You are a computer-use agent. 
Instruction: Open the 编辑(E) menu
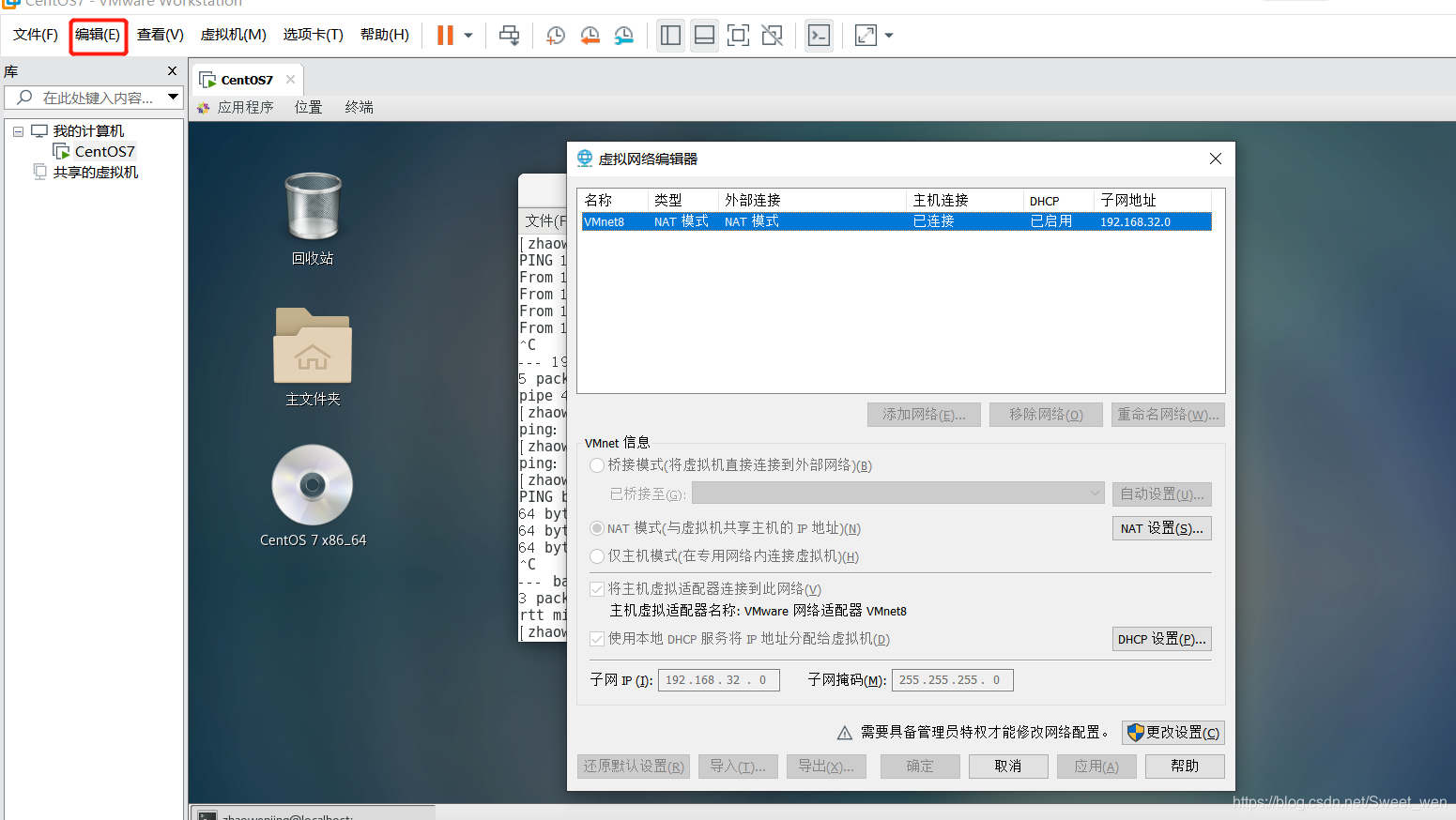(x=98, y=35)
